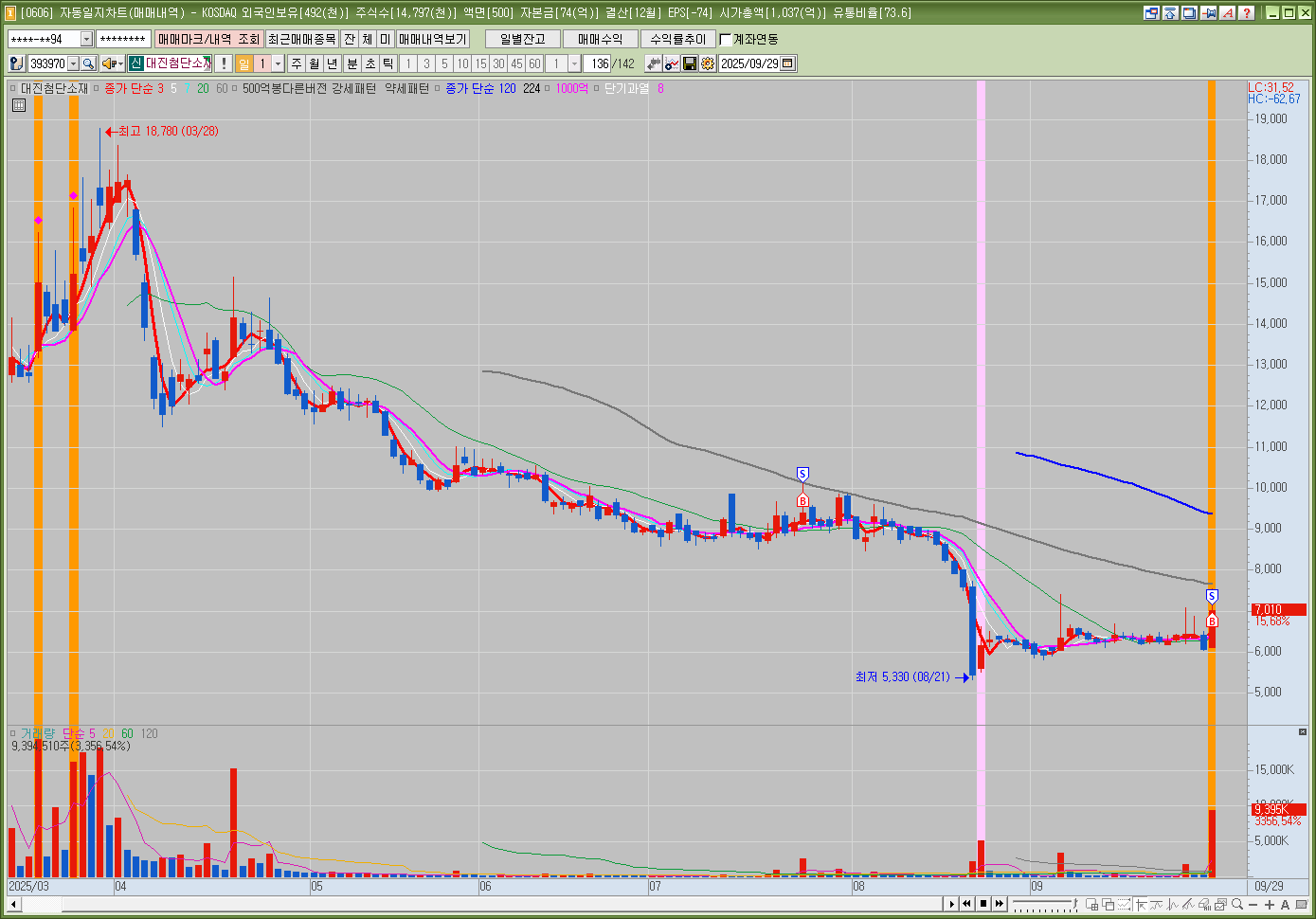Screen dimensions: 1316x919
Task: Click the up-arrow always-on-top icon in title bar
Action: (1170, 12)
